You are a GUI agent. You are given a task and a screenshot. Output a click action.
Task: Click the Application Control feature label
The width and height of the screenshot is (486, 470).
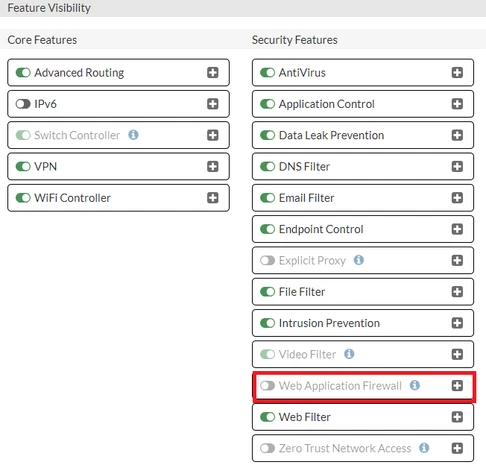[x=327, y=104]
